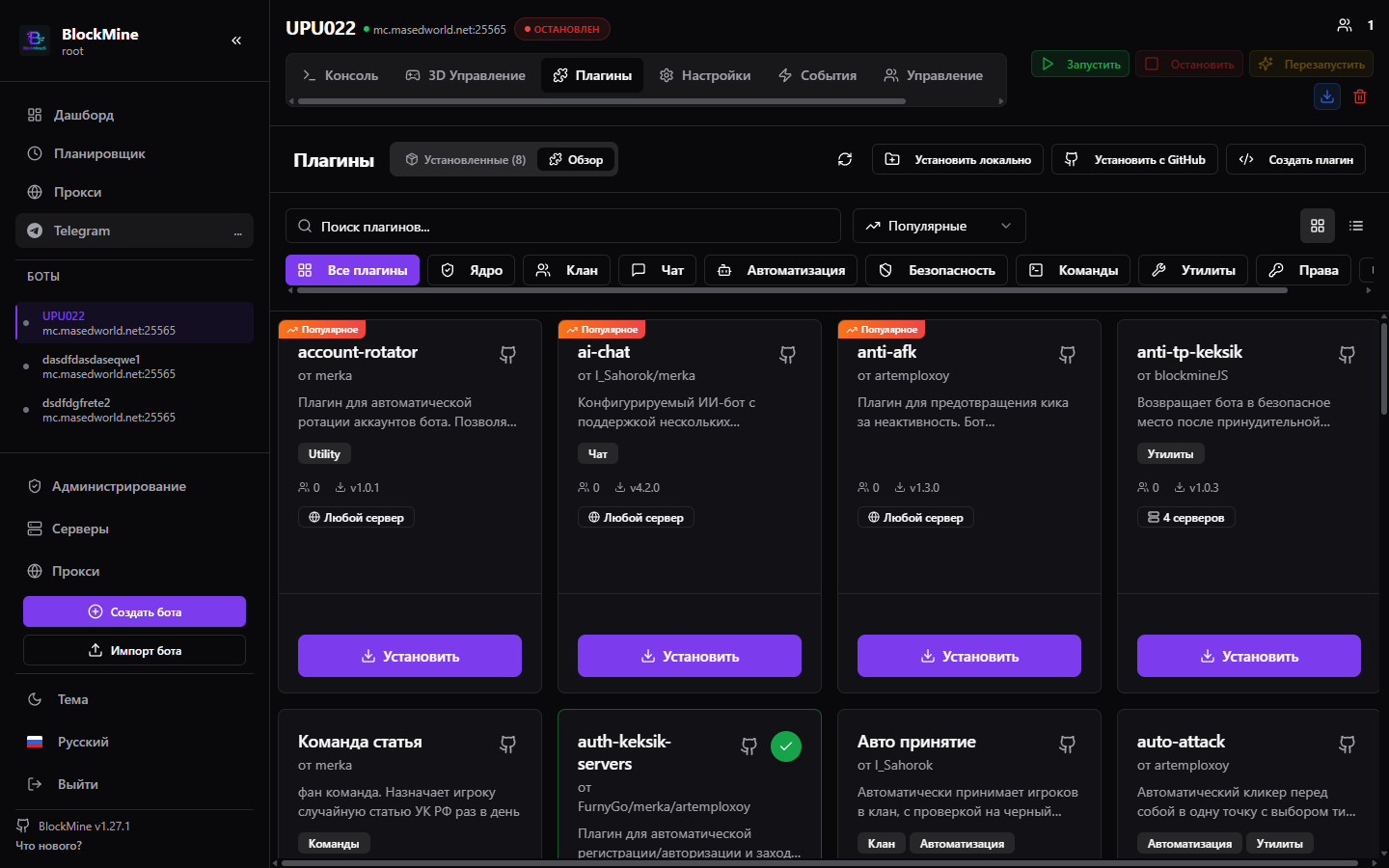Open the Популярные sort dropdown
The height and width of the screenshot is (868, 1389).
pos(939,226)
